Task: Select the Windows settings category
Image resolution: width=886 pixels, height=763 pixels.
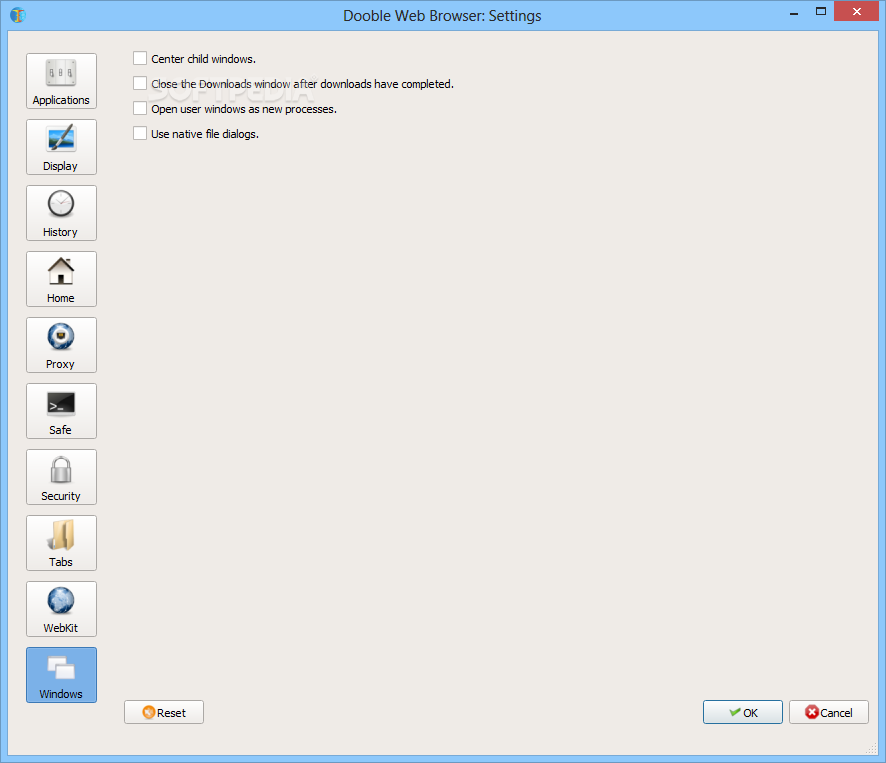Action: [x=61, y=675]
